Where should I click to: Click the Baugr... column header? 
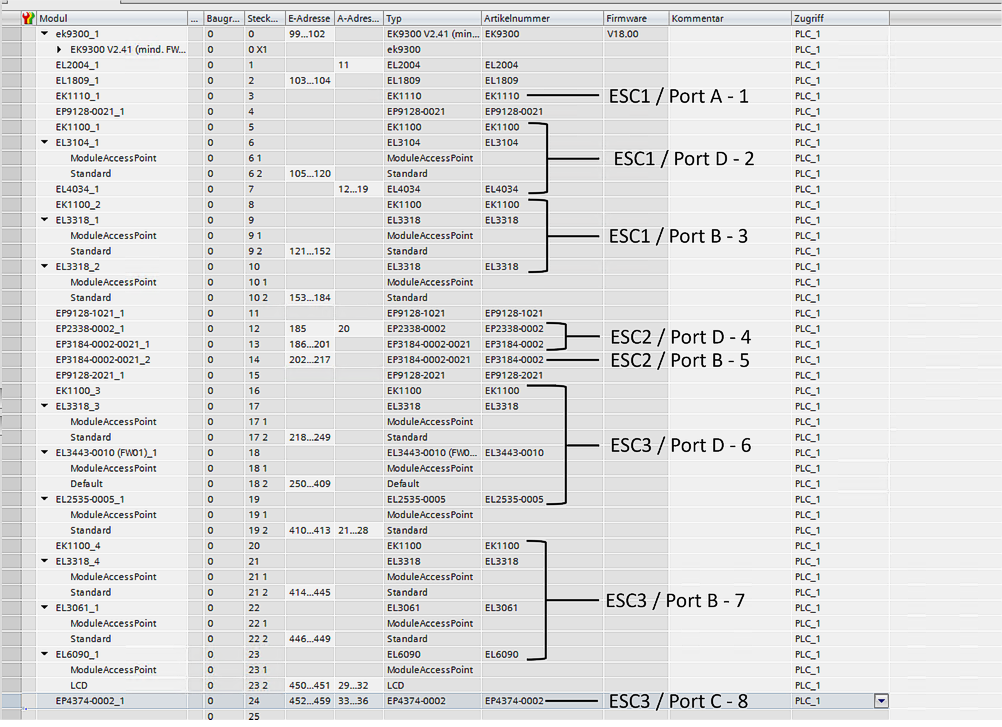point(224,19)
